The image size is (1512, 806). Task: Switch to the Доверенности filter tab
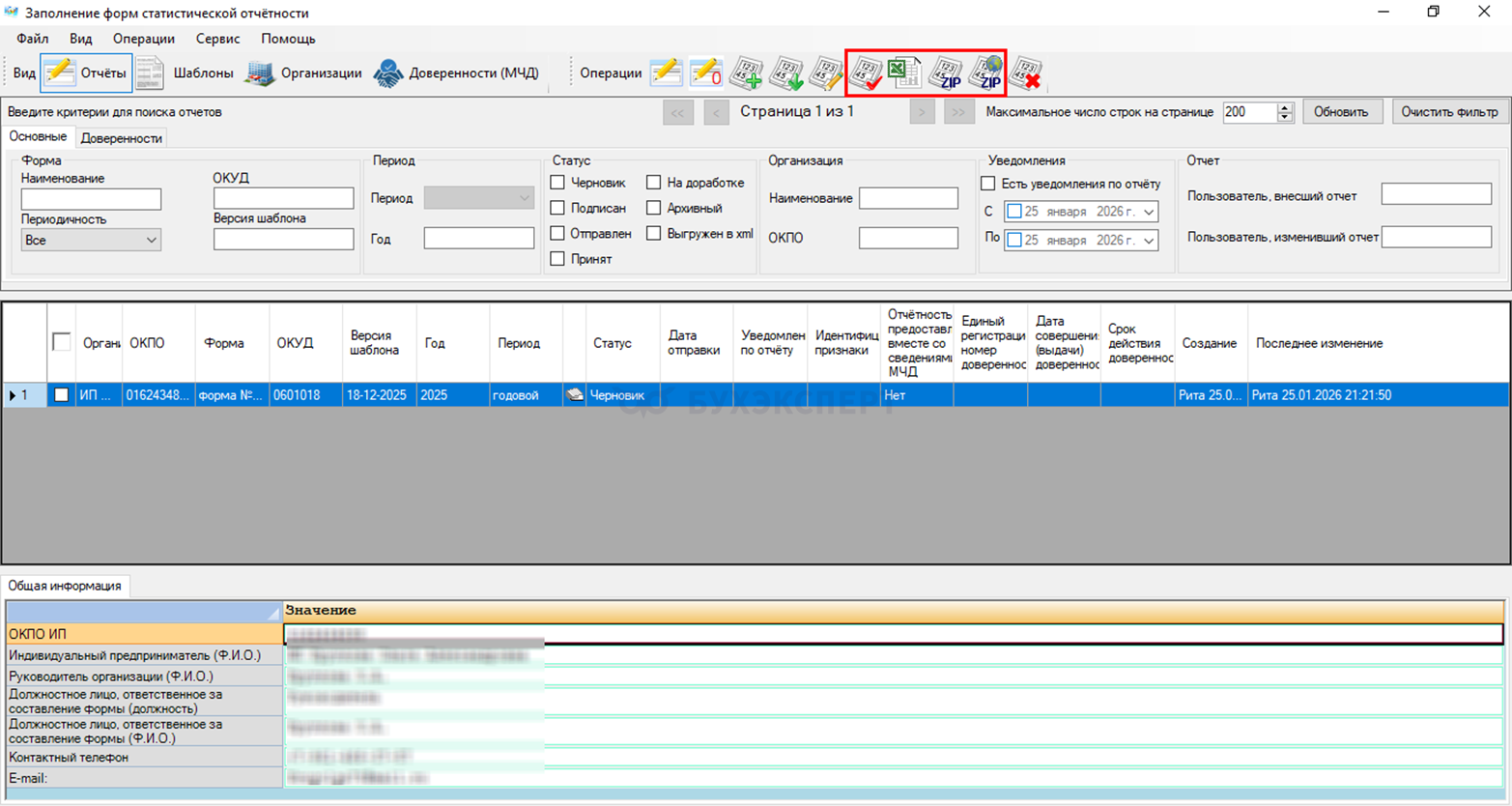coord(122,138)
